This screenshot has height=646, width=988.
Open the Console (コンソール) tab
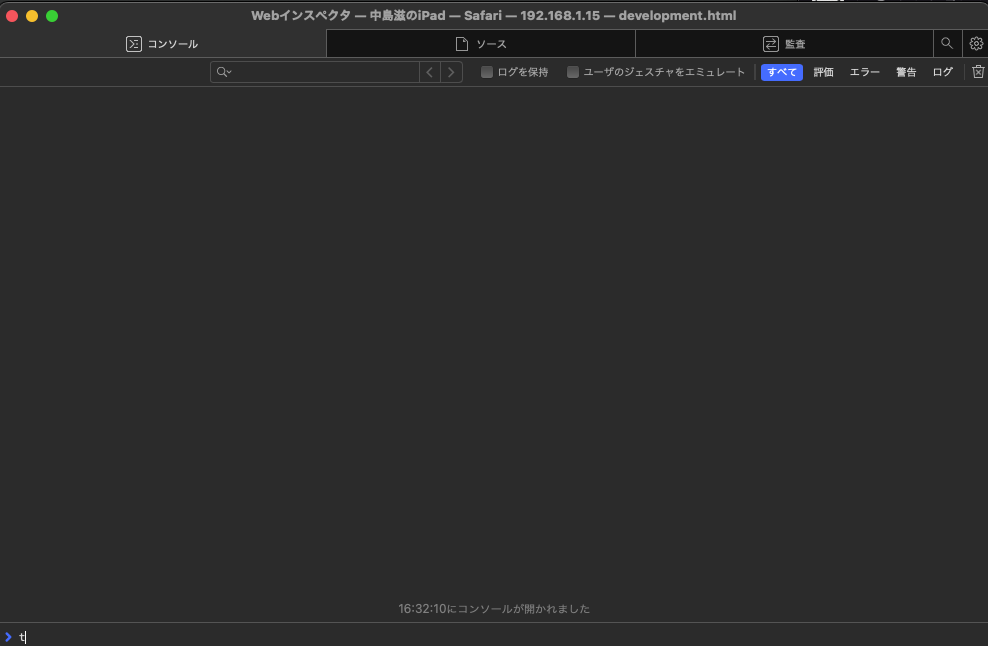[x=163, y=43]
